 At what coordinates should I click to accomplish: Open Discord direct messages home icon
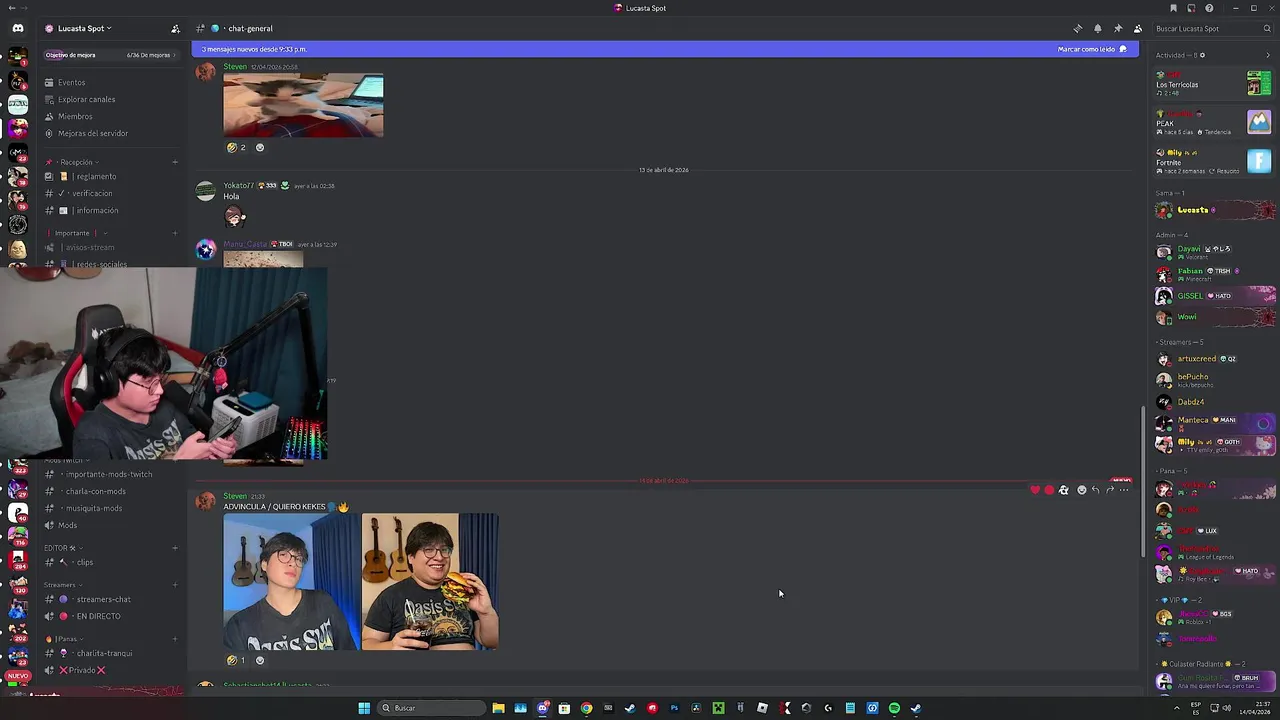[18, 28]
